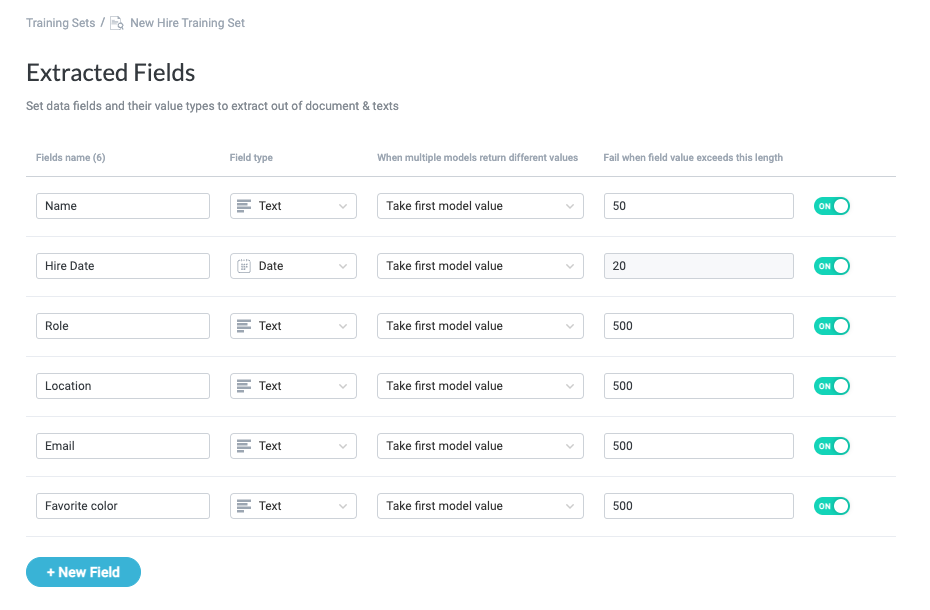Click the text type icon in the Email row
This screenshot has height=610, width=930.
coord(243,446)
